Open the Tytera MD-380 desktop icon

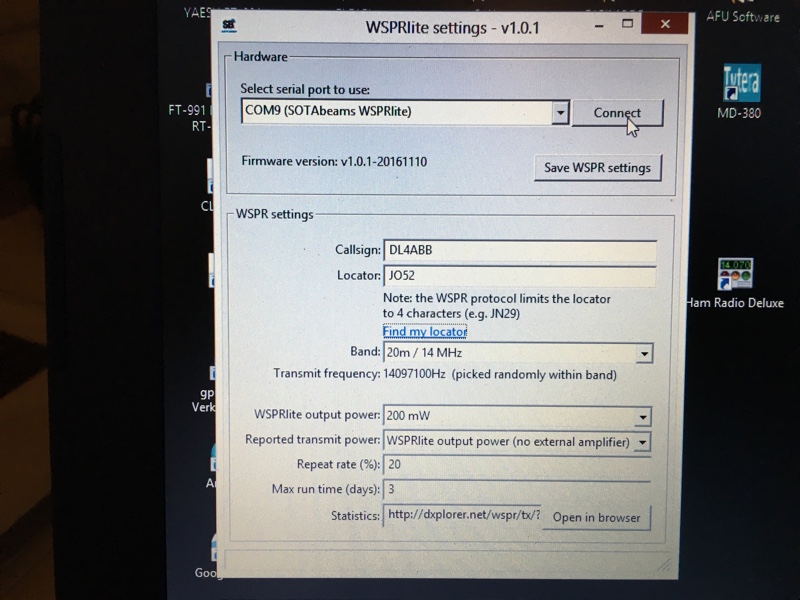740,92
